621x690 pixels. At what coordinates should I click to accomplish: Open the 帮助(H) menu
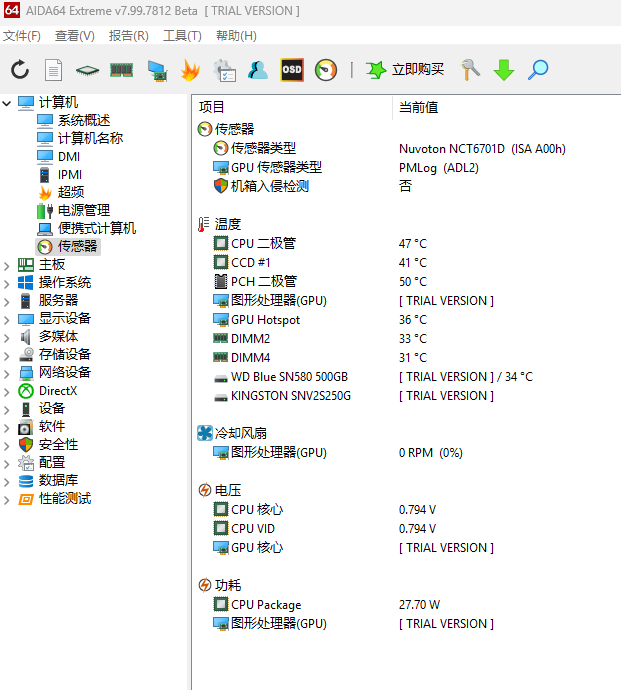click(x=236, y=36)
